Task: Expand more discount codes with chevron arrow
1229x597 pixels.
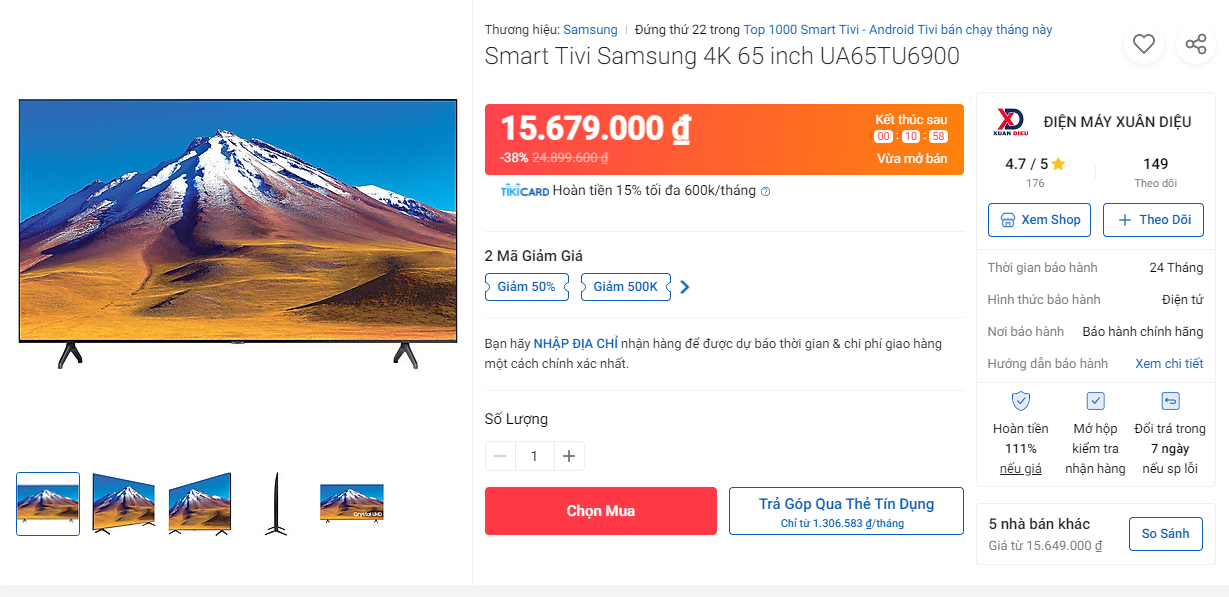Action: coord(685,287)
